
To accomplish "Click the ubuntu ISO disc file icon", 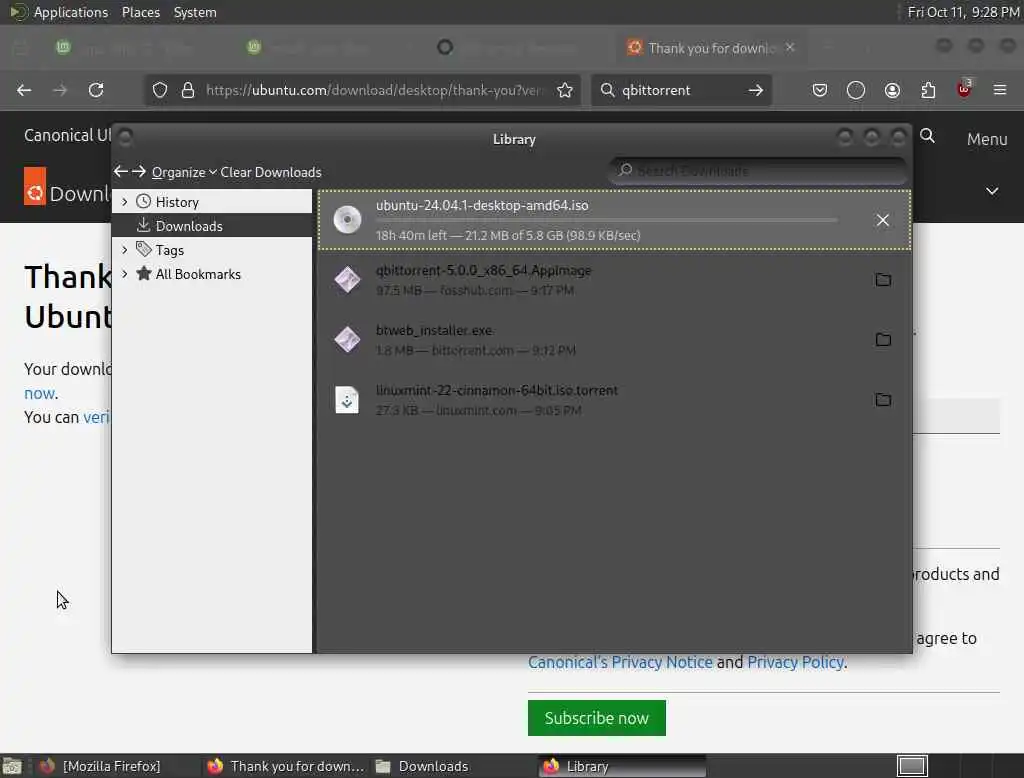I will pyautogui.click(x=347, y=219).
